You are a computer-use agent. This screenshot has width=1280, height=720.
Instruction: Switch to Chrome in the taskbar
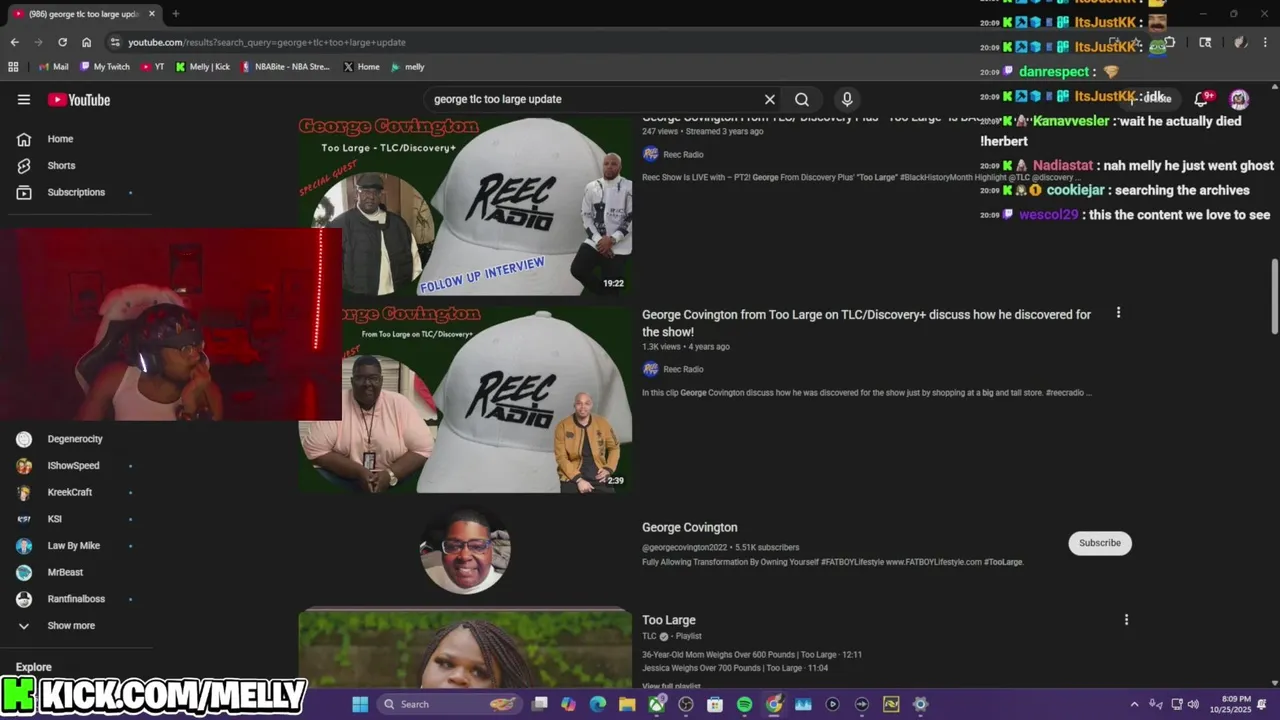pyautogui.click(x=774, y=704)
